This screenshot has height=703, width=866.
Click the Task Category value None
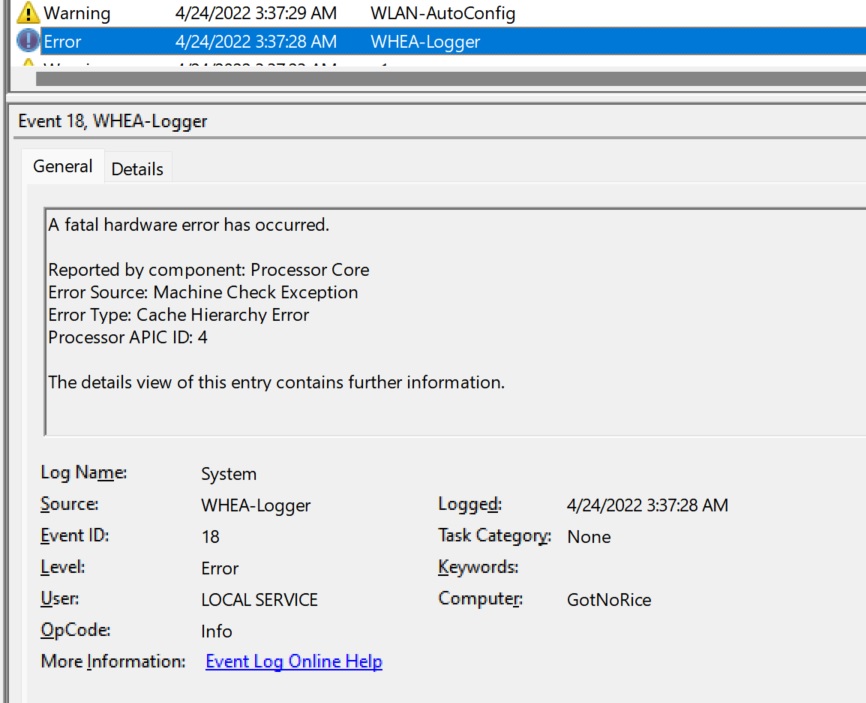pyautogui.click(x=589, y=537)
